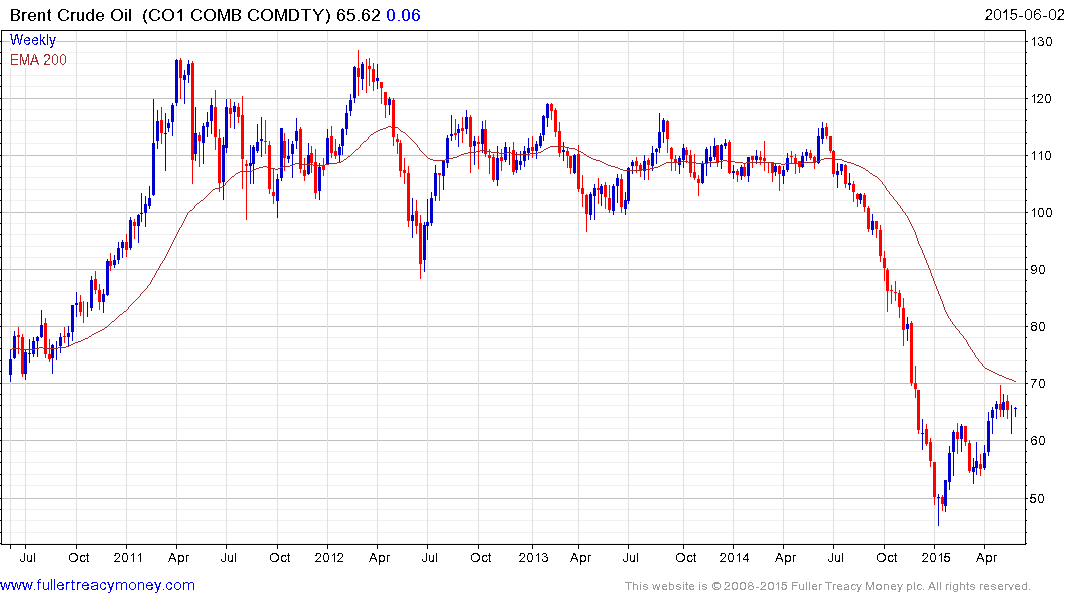Click the 90 price axis label
The image size is (1075, 600).
point(1039,269)
